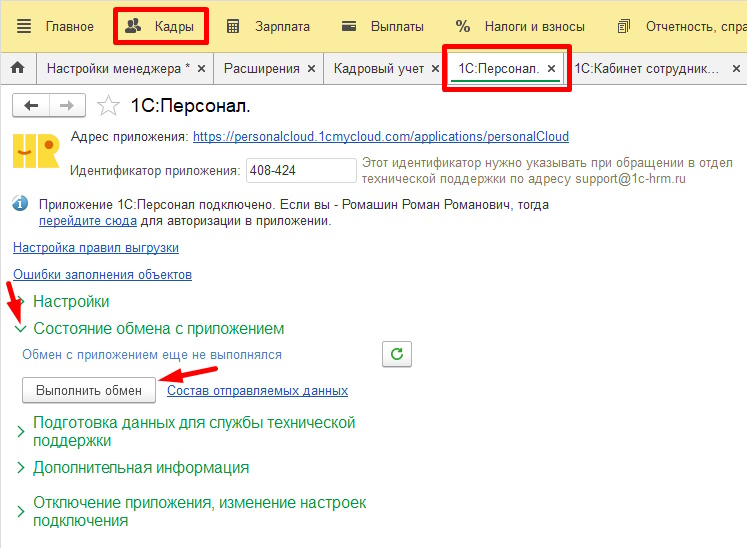Switch to the 1С:Кабинет сотрудника tab
This screenshot has height=548, width=747.
646,69
